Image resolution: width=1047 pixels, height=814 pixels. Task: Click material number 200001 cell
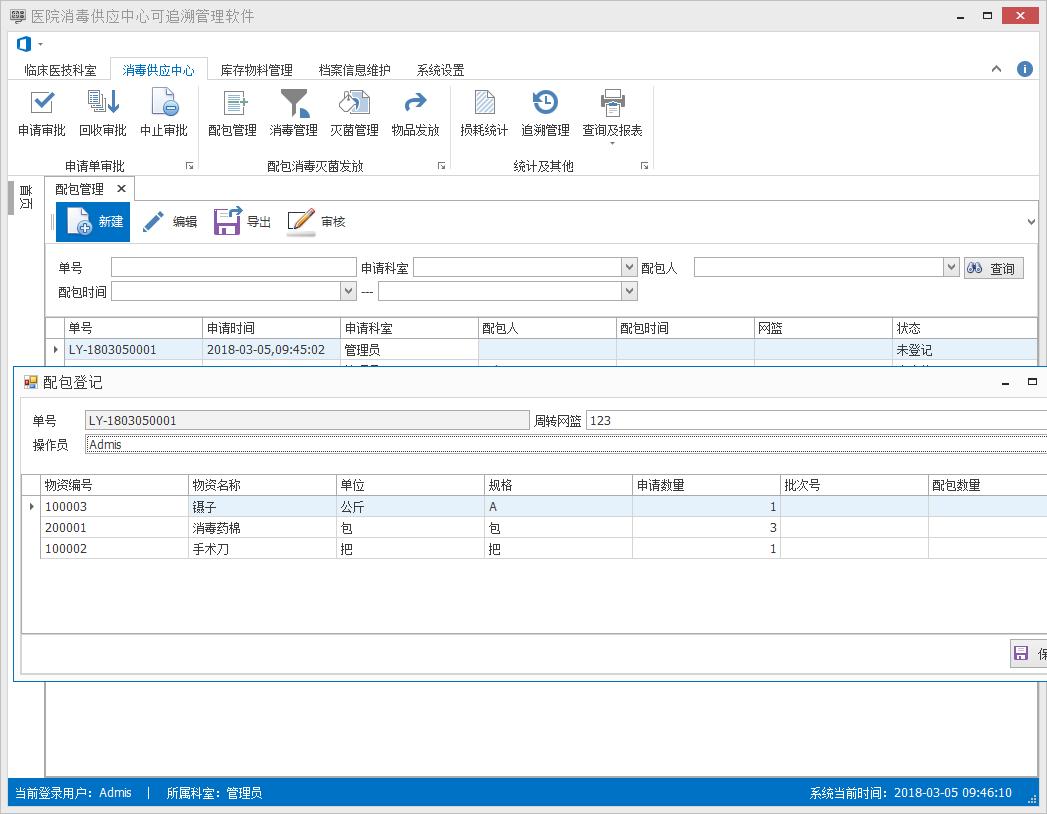point(114,528)
